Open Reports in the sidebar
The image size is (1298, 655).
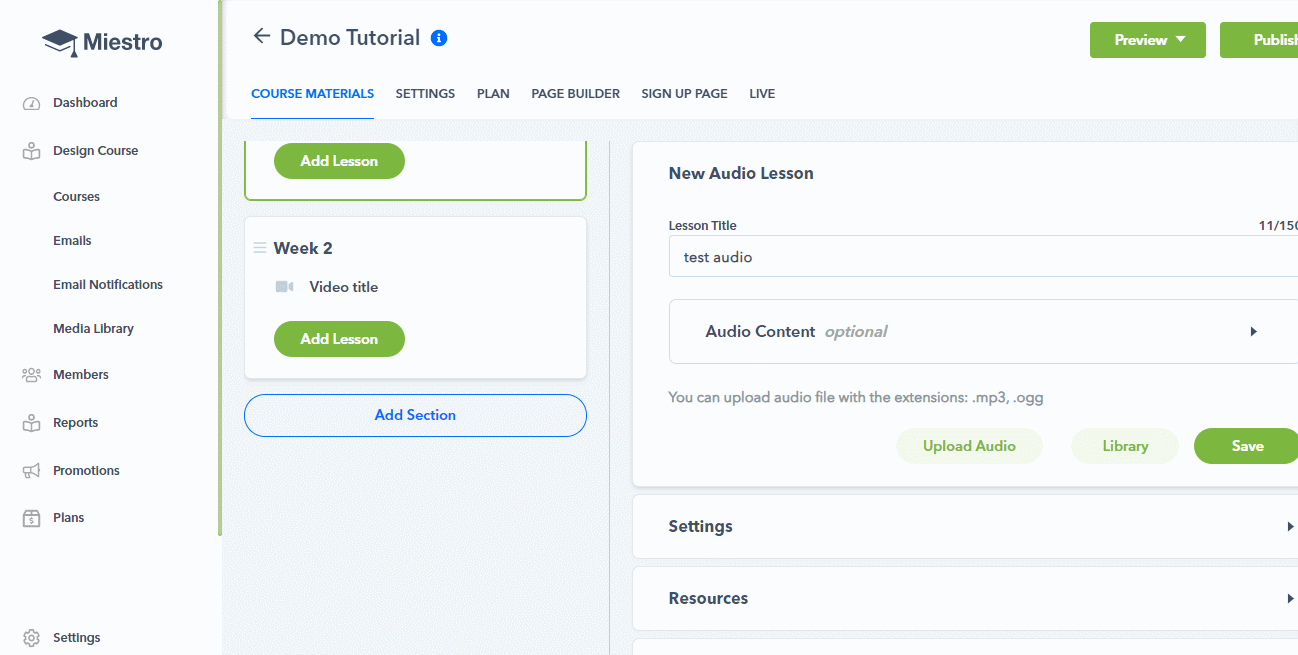pos(76,423)
